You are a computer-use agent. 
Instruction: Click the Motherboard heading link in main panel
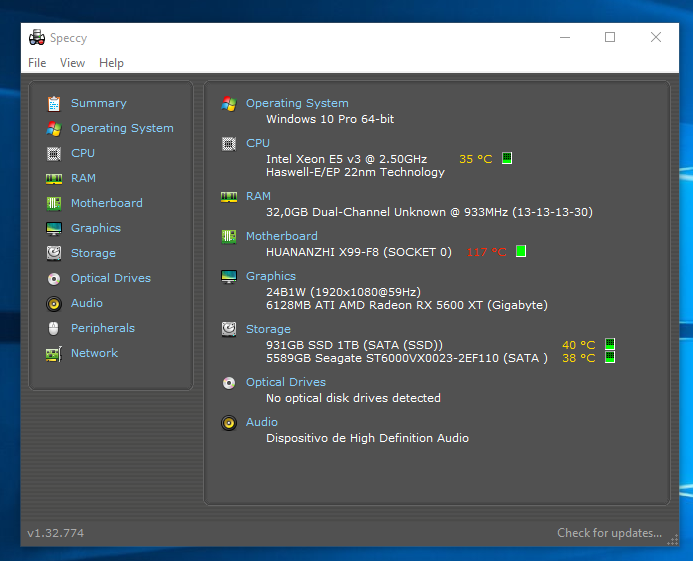click(282, 236)
